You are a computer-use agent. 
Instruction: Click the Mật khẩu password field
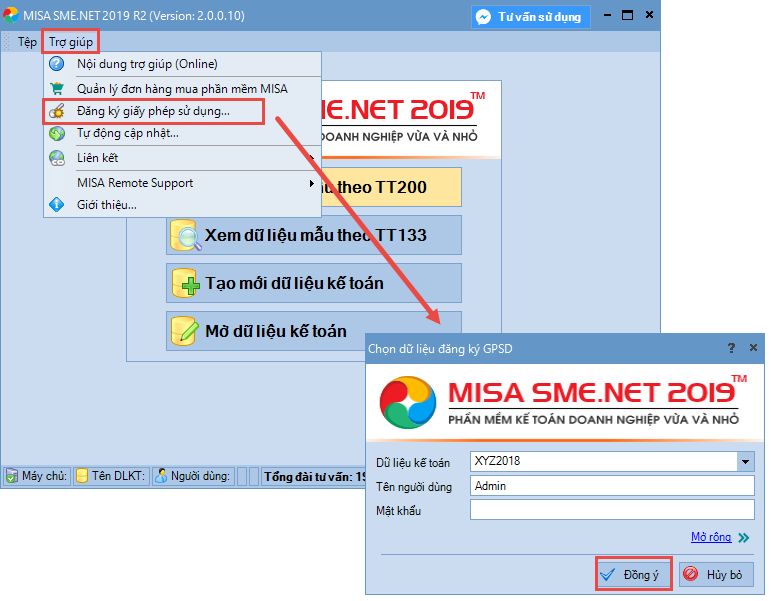[x=612, y=510]
